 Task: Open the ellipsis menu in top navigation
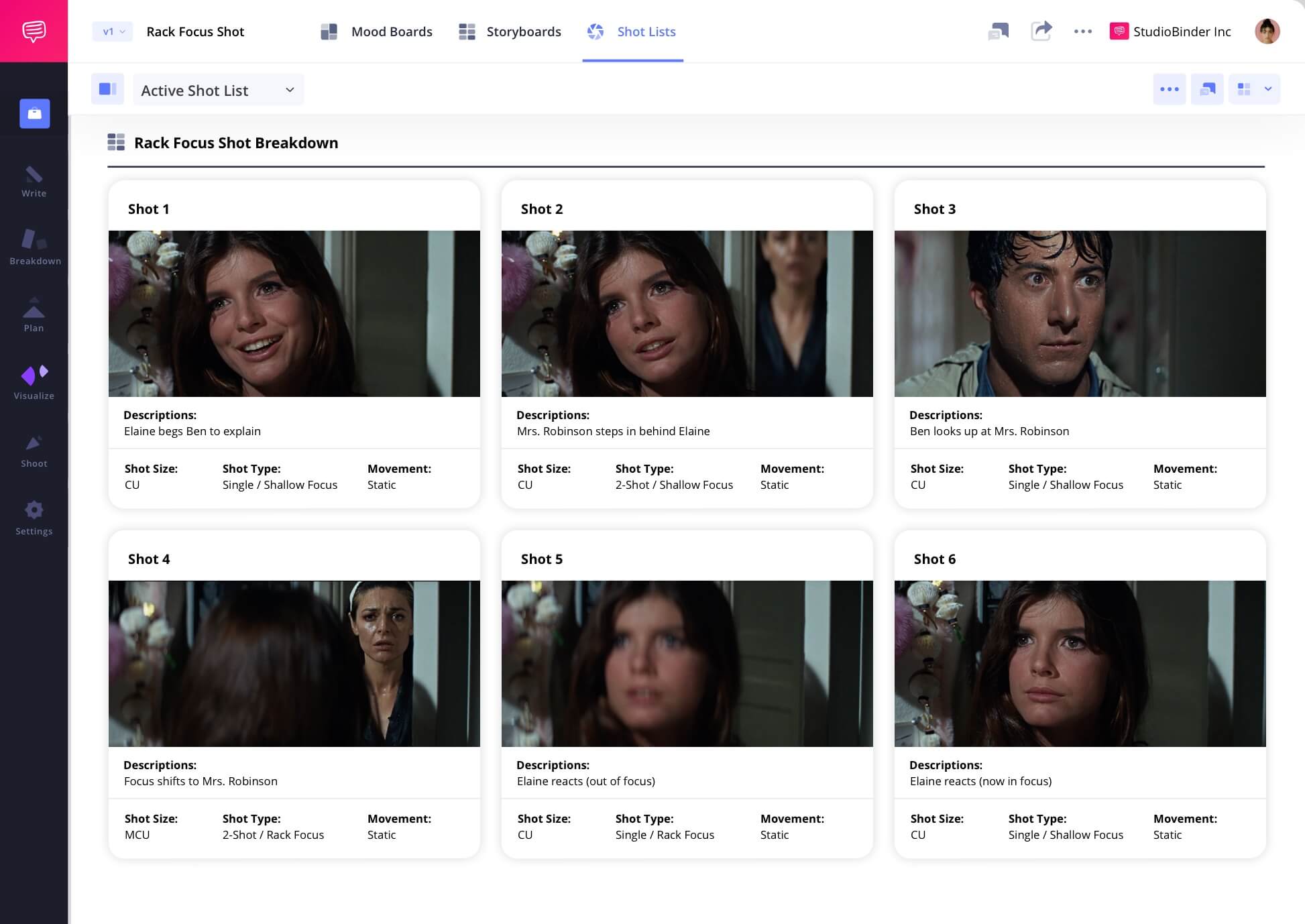(x=1082, y=31)
